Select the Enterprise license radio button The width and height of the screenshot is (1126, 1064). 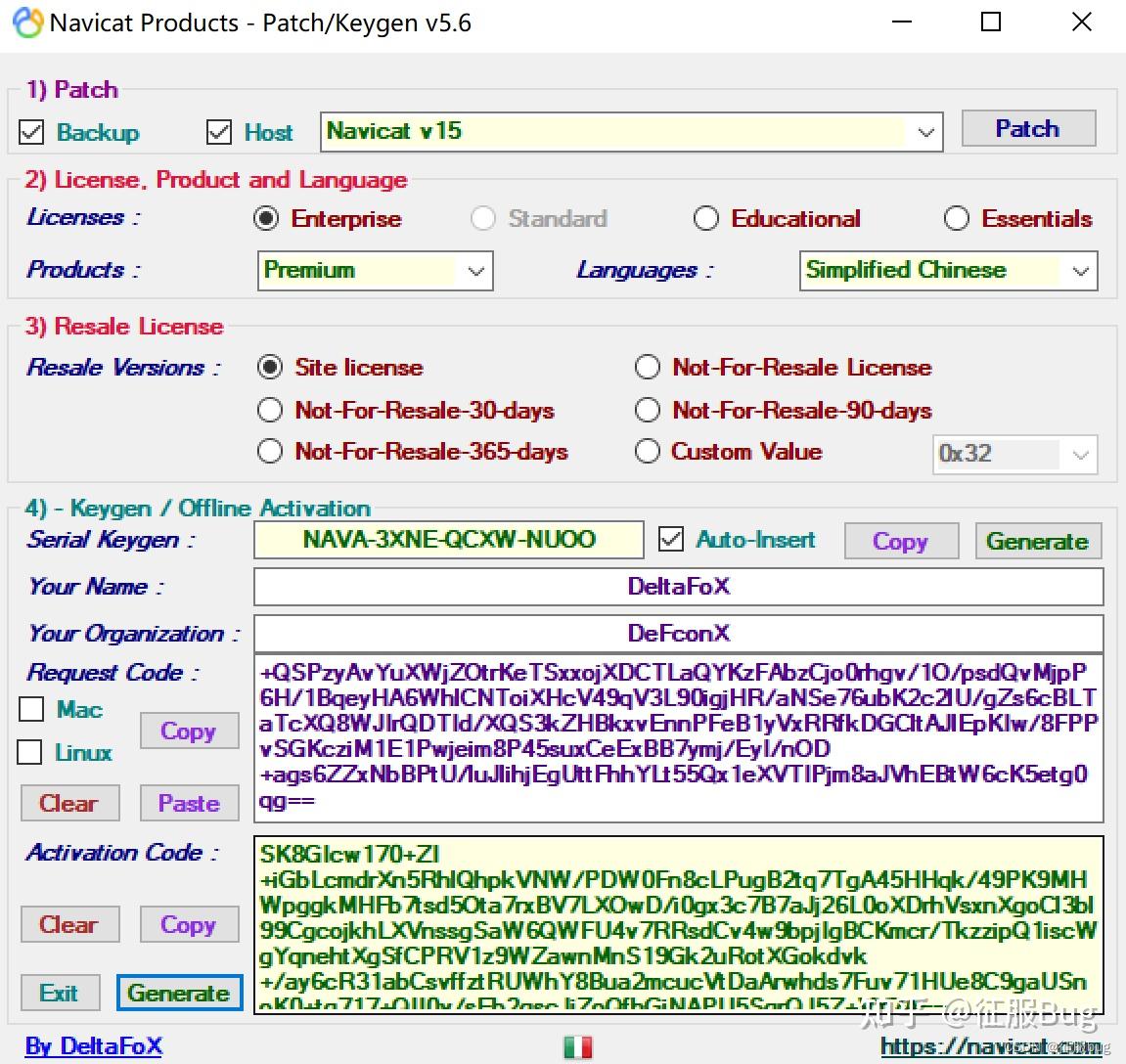pos(266,218)
